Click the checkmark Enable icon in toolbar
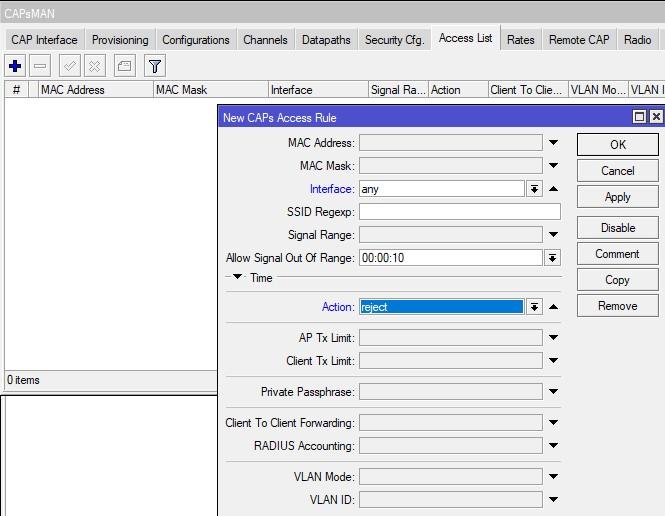 pyautogui.click(x=70, y=66)
